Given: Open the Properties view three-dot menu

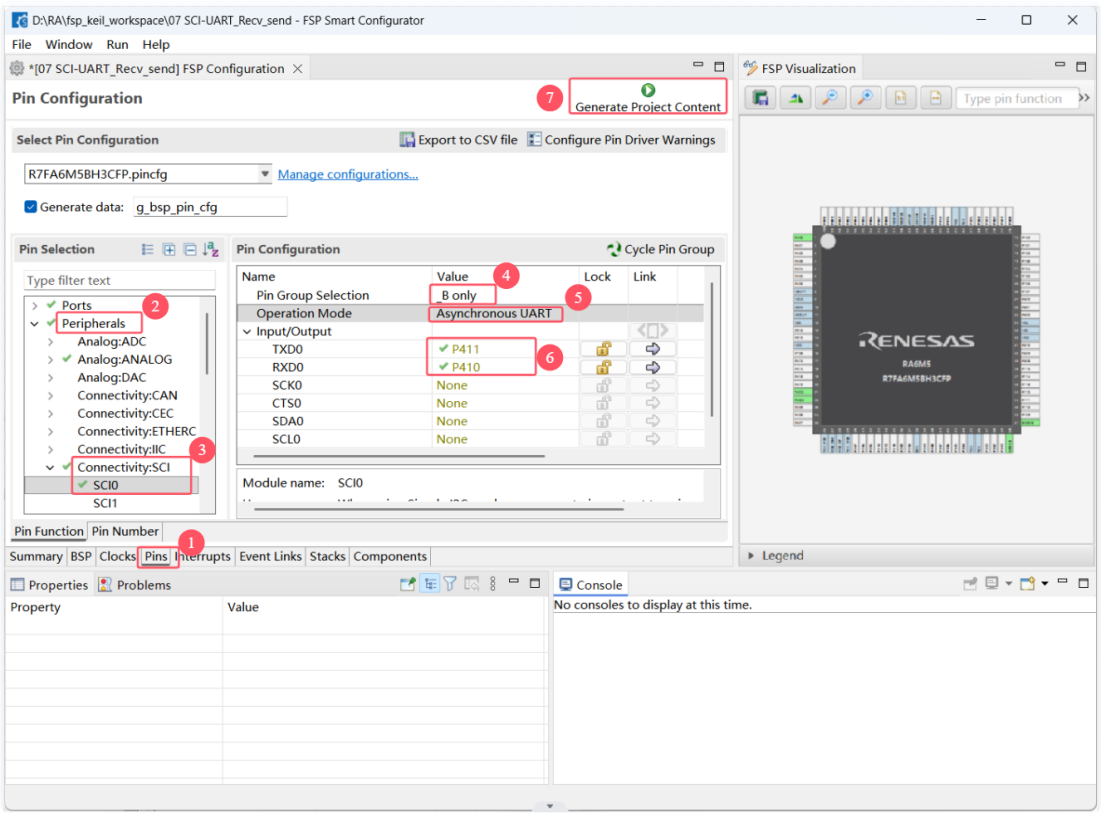Looking at the screenshot, I should click(493, 583).
